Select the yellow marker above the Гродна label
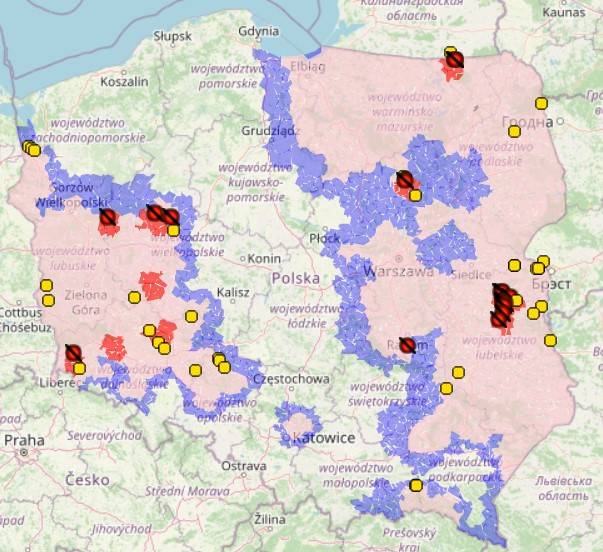 [x=541, y=103]
